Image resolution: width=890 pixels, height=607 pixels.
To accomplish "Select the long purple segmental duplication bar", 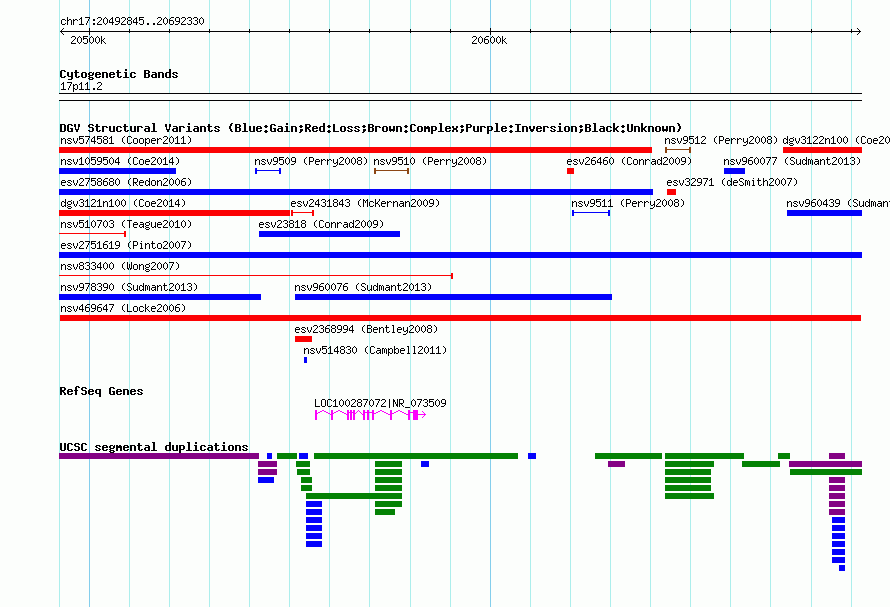I will click(159, 456).
